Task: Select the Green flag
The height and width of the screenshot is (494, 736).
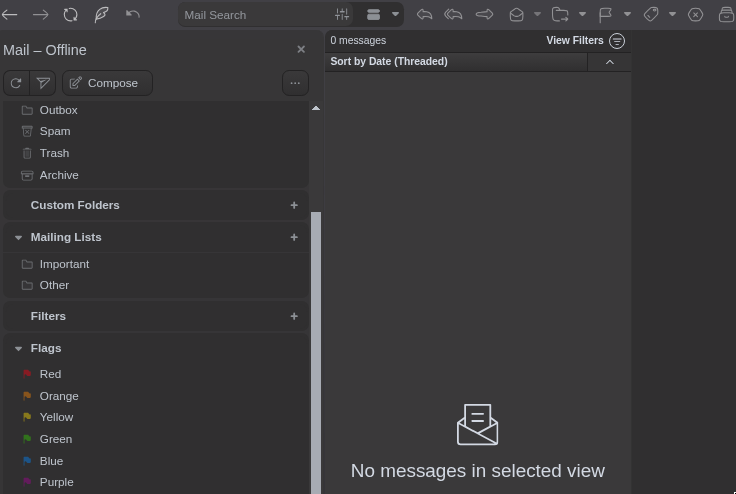Action: tap(156, 440)
